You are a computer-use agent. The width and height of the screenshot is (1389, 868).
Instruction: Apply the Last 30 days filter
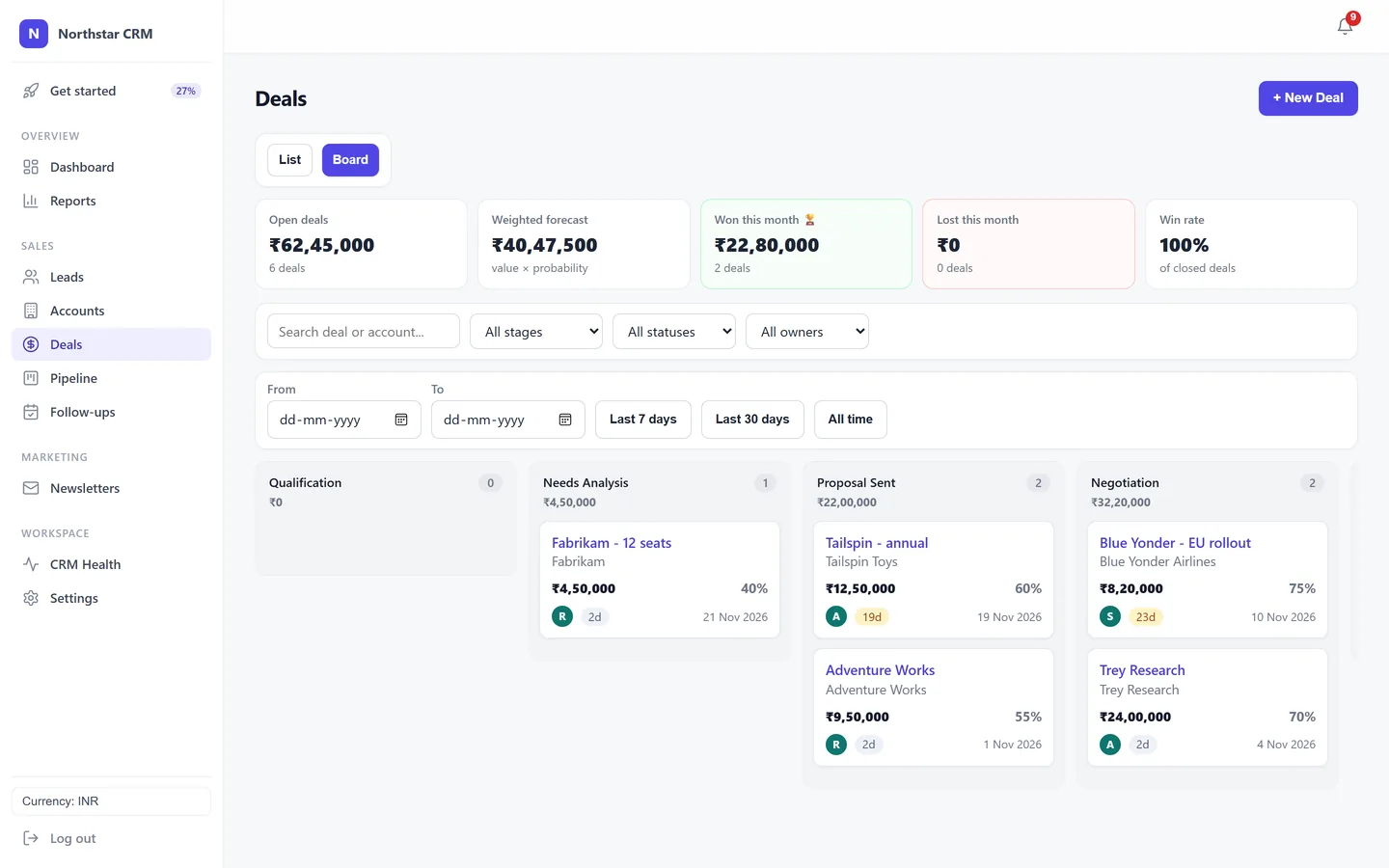[752, 420]
